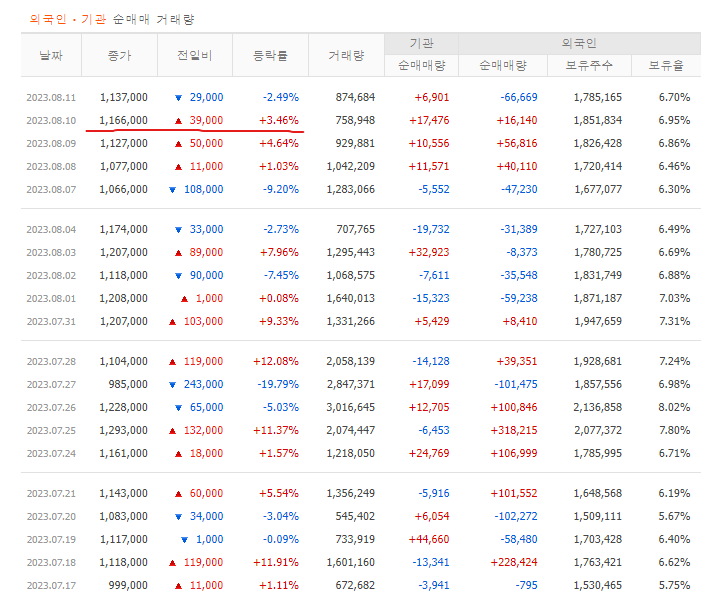The width and height of the screenshot is (706, 602).
Task: Click the 보유율 column header
Action: pos(666,66)
